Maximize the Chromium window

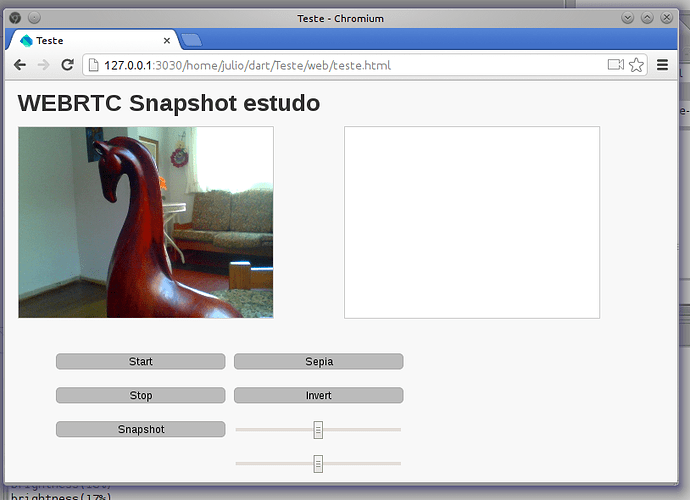(x=647, y=18)
